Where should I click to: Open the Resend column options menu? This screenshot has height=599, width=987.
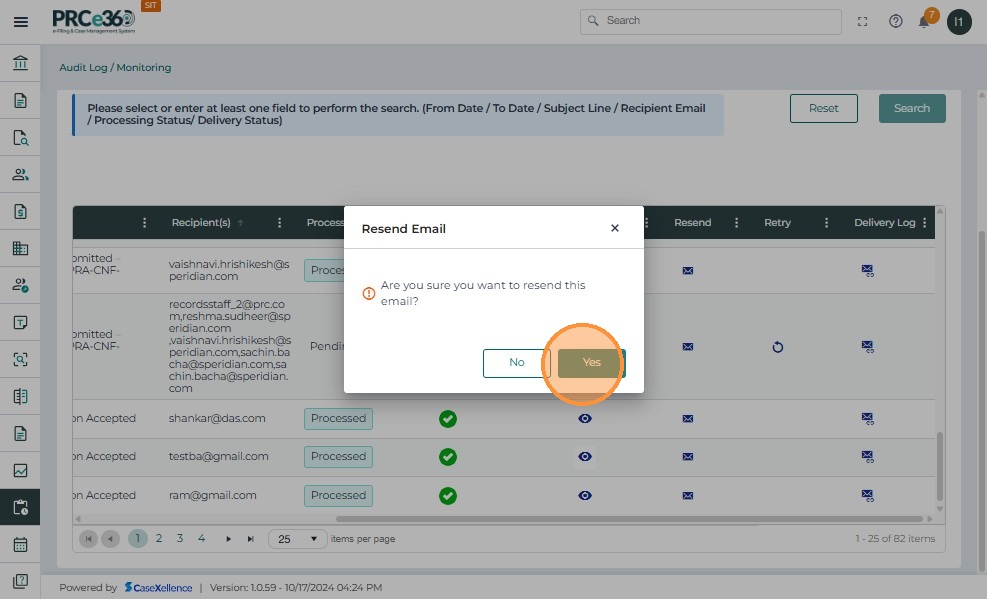[736, 223]
